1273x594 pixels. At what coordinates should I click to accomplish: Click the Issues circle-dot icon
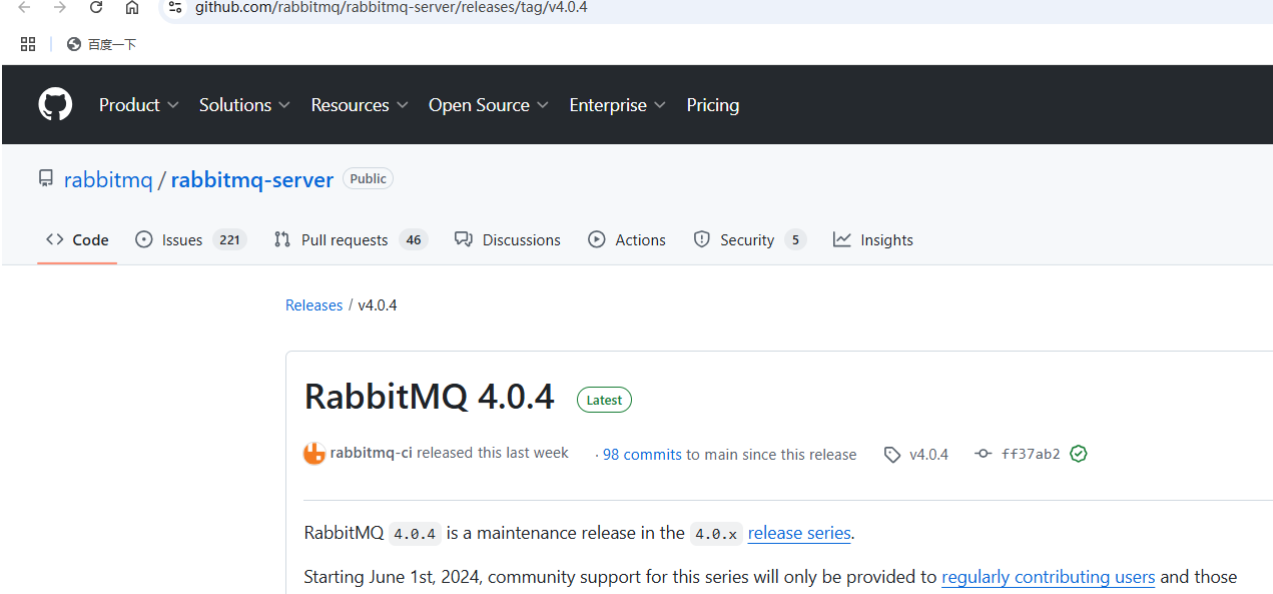pyautogui.click(x=144, y=240)
